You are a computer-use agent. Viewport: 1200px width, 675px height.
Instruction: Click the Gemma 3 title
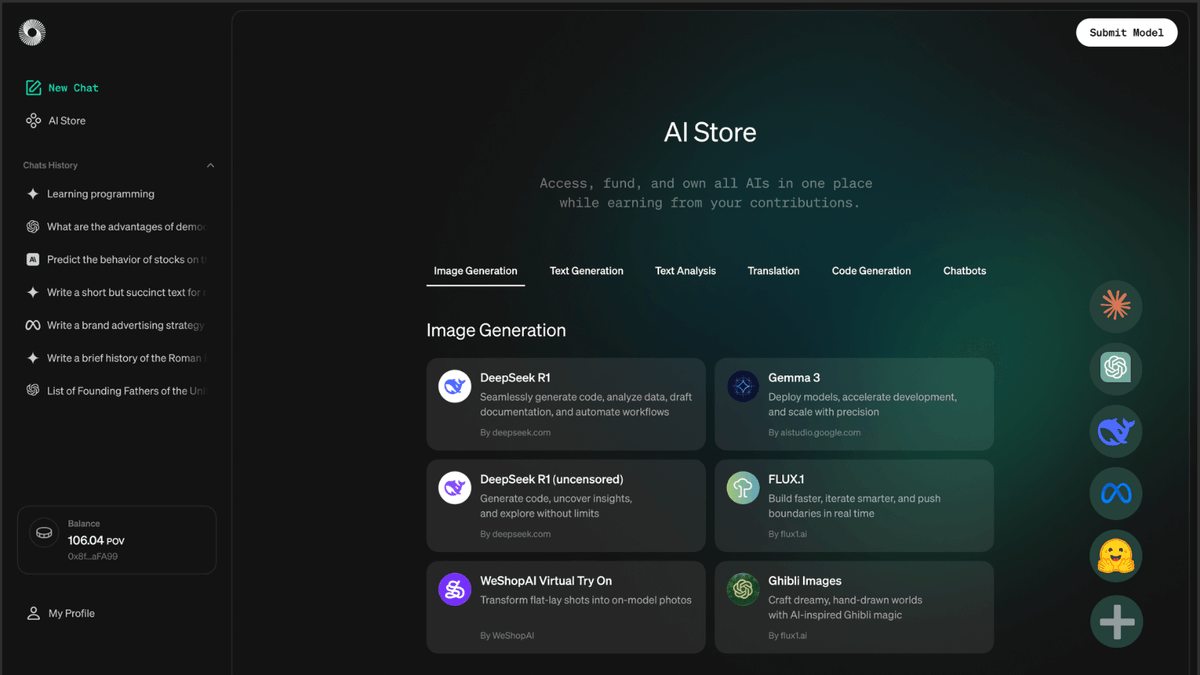point(794,378)
